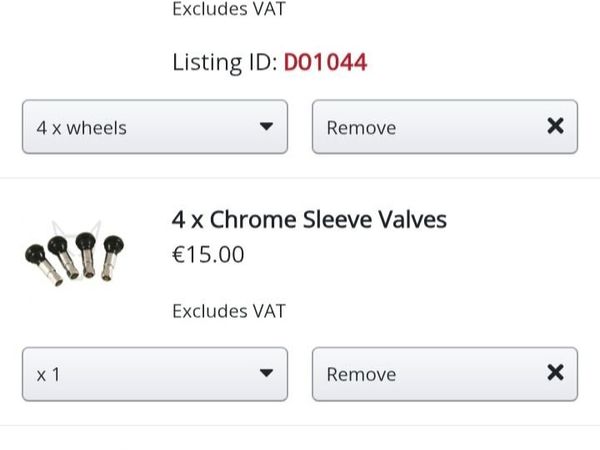
Task: Click the X icon in the valves Remove button
Action: (x=555, y=373)
